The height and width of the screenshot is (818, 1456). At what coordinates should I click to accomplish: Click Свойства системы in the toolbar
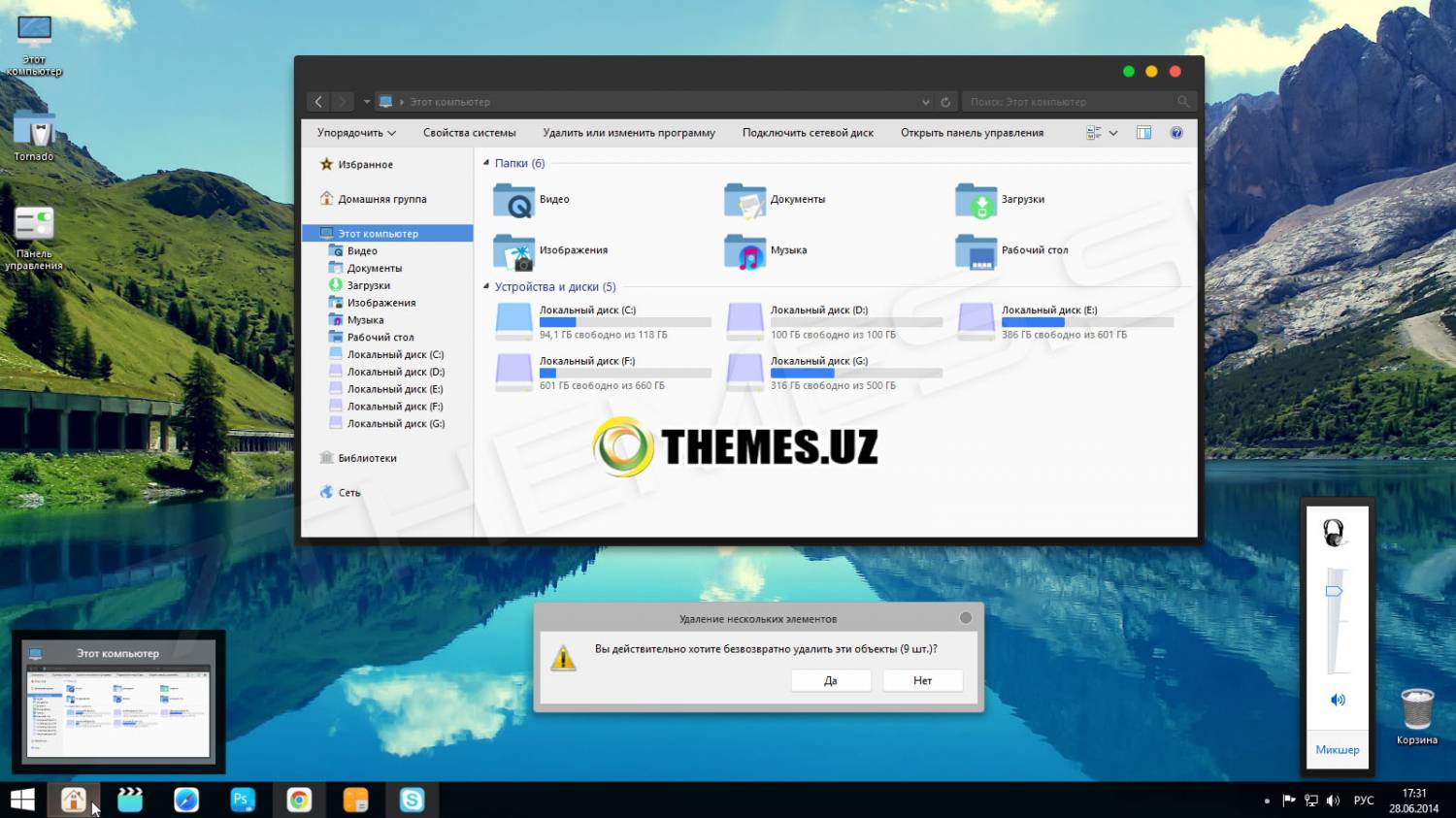[x=469, y=133]
